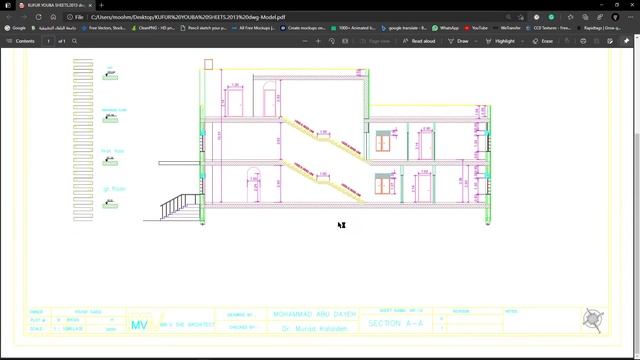
Task: Pin the PDF toolbar
Action: (x=627, y=41)
